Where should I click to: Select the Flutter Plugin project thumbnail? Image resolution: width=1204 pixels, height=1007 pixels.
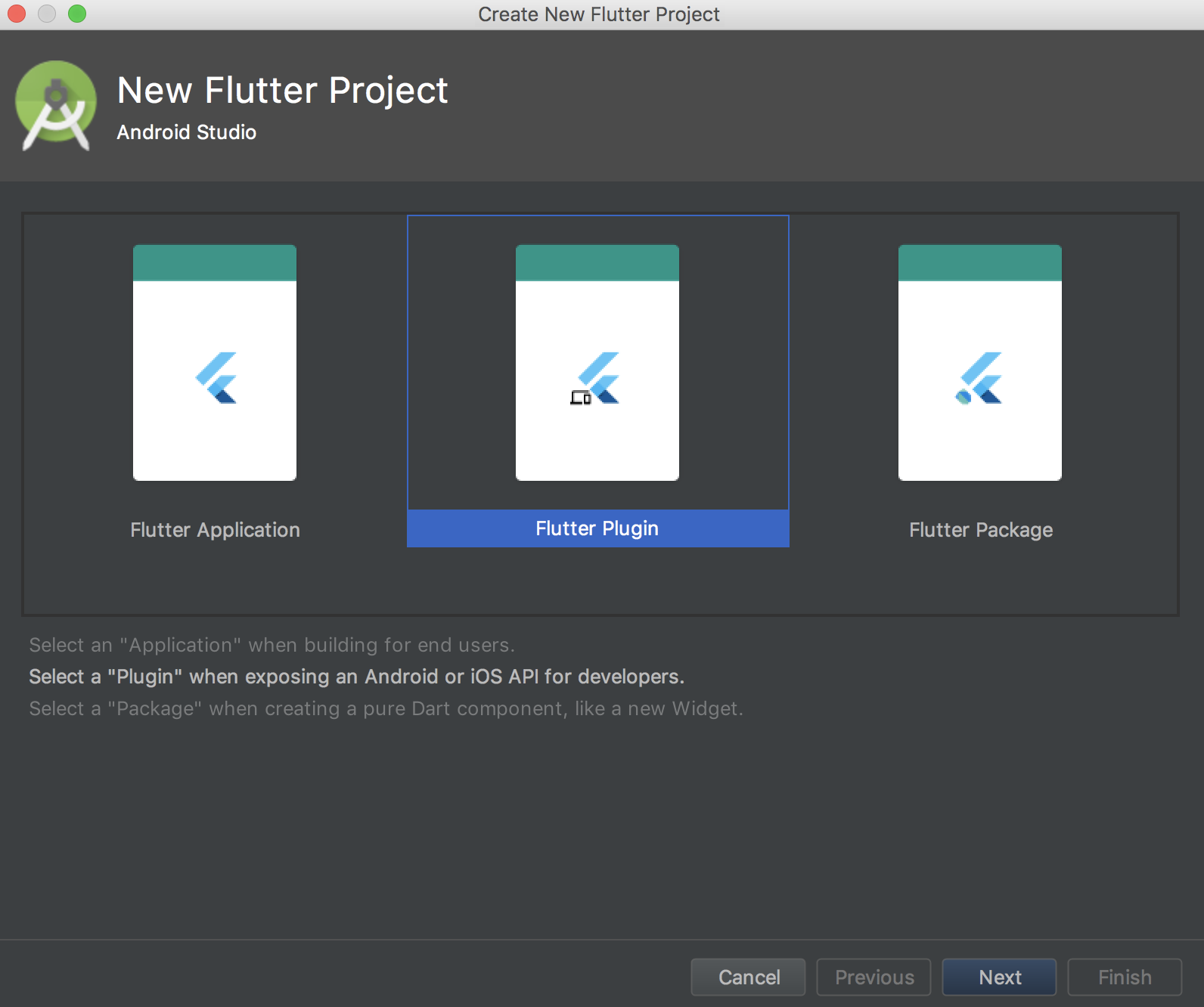coord(597,363)
